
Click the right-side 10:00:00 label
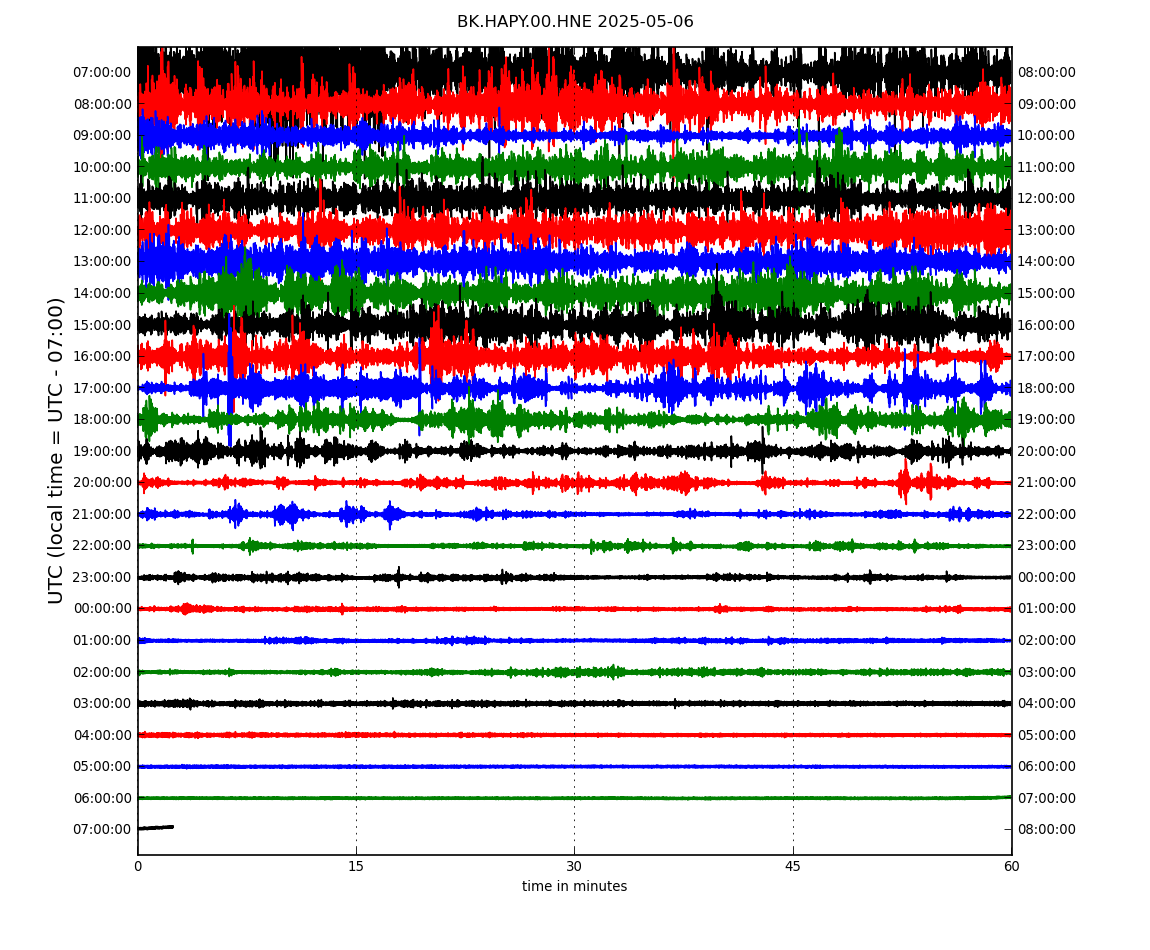[1047, 135]
